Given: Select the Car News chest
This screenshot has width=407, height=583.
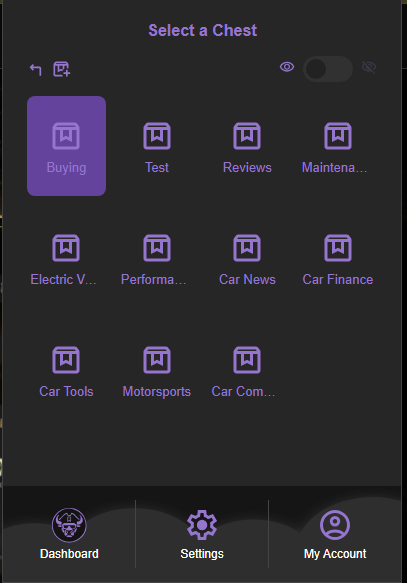Looking at the screenshot, I should coord(247,258).
